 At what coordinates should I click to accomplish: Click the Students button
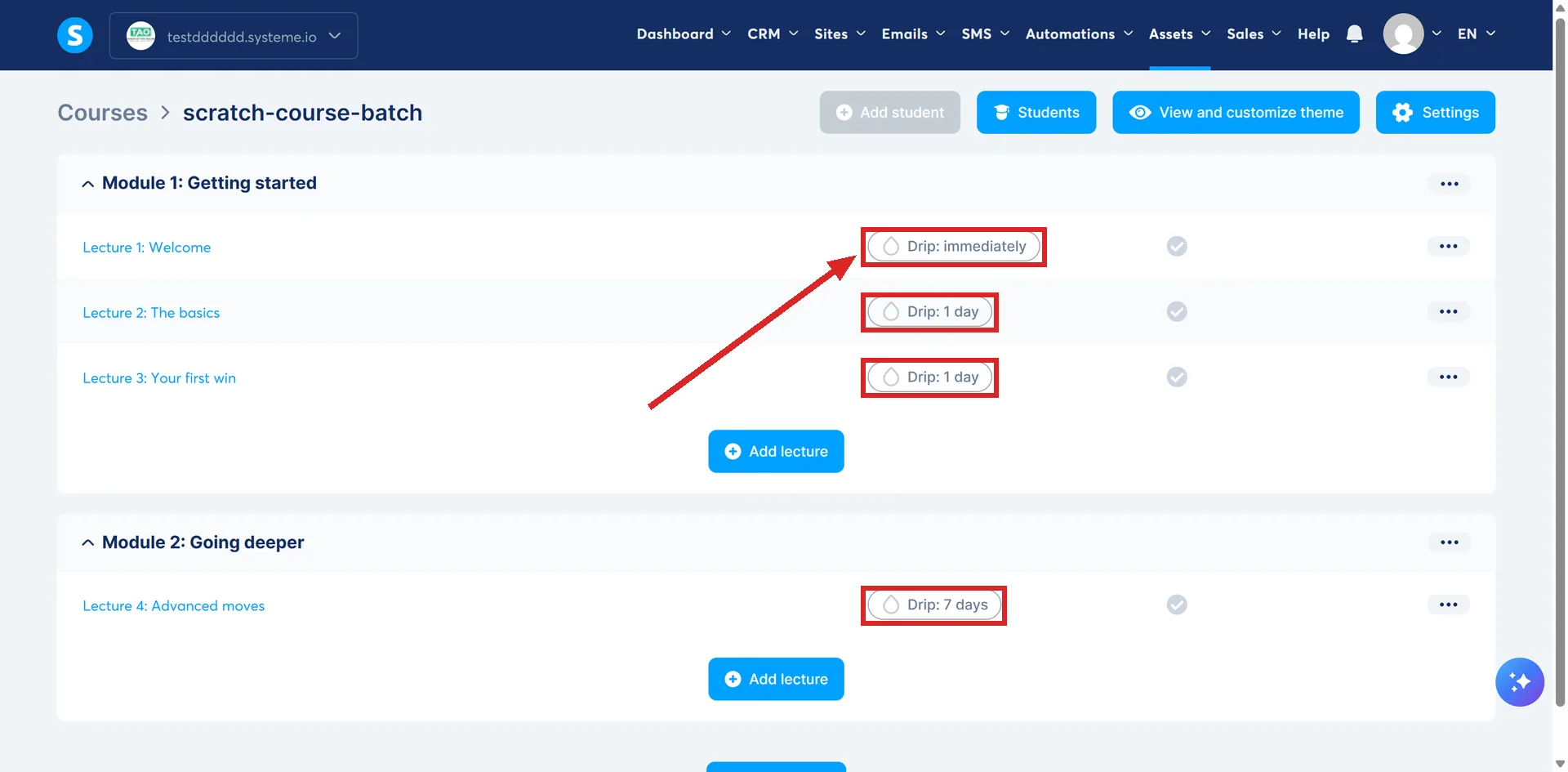(x=1036, y=112)
